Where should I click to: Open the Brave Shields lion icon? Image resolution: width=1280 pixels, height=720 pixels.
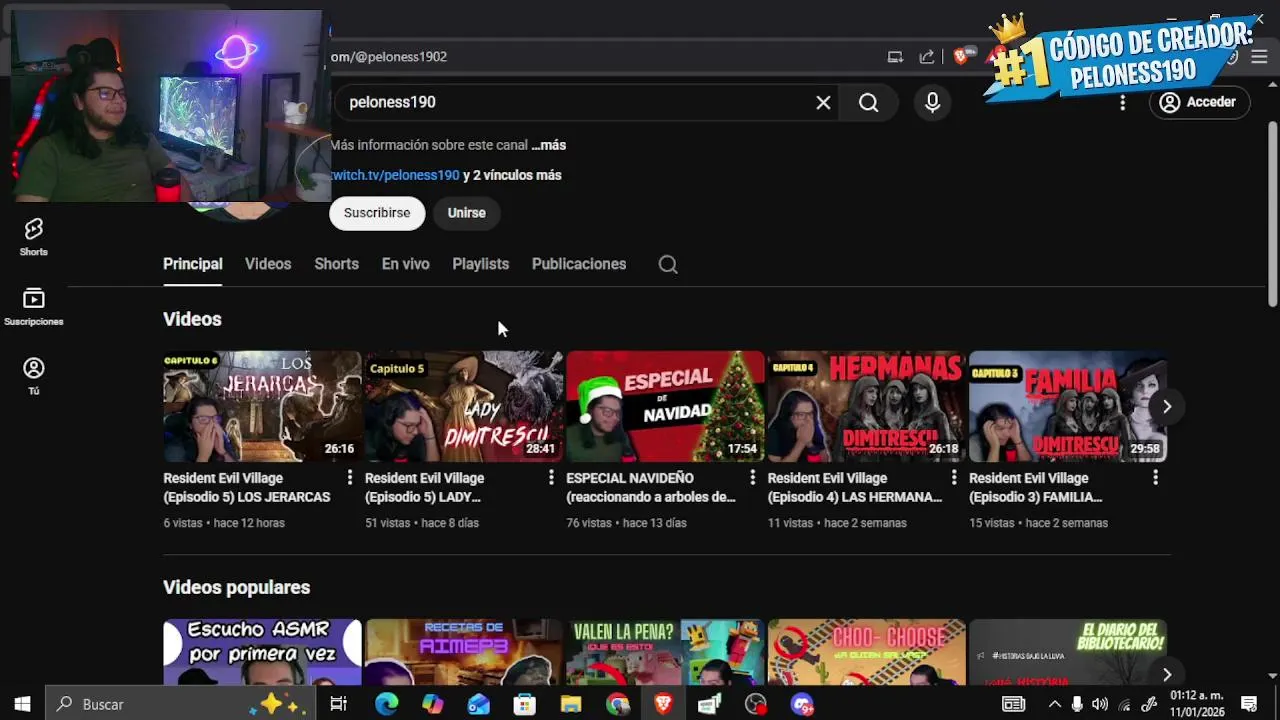coord(961,56)
